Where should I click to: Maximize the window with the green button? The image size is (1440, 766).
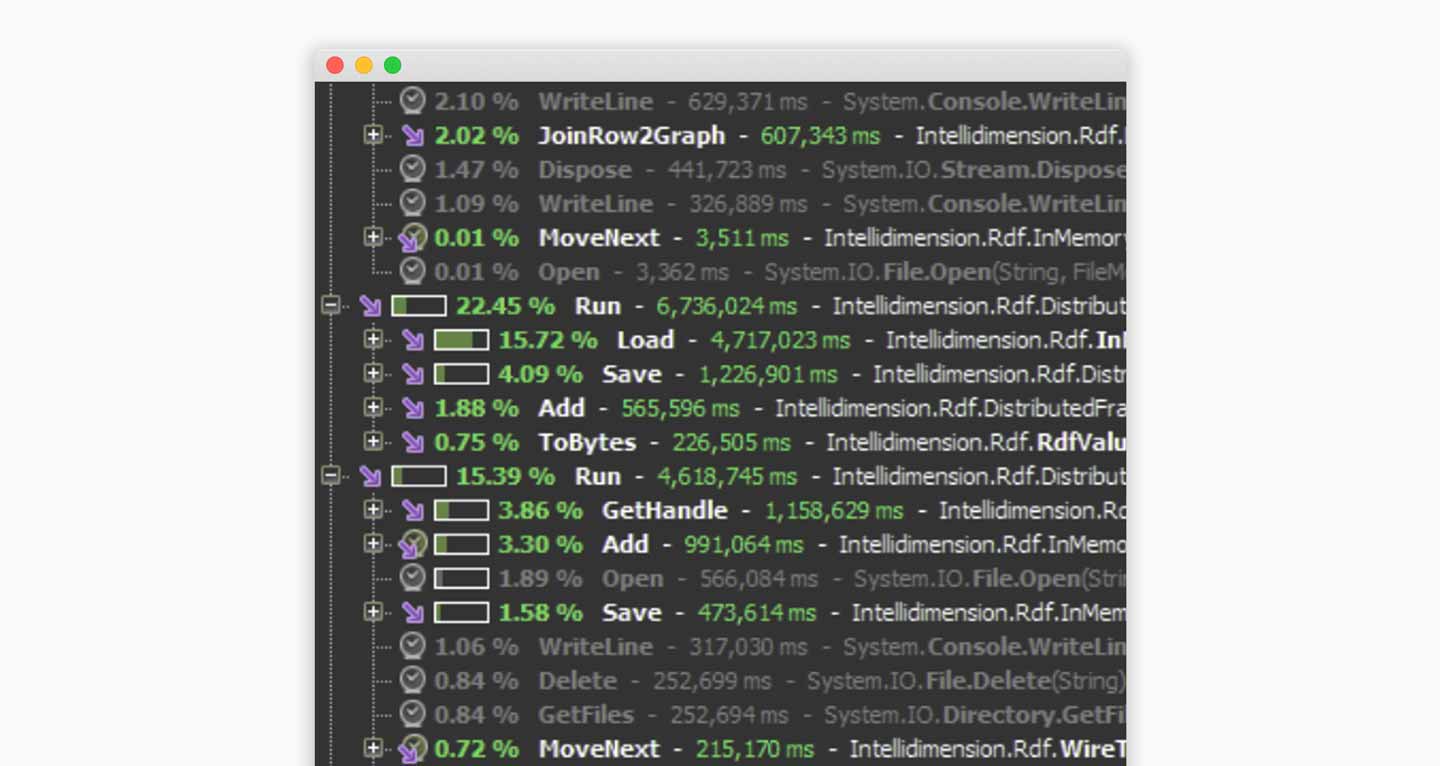point(393,65)
